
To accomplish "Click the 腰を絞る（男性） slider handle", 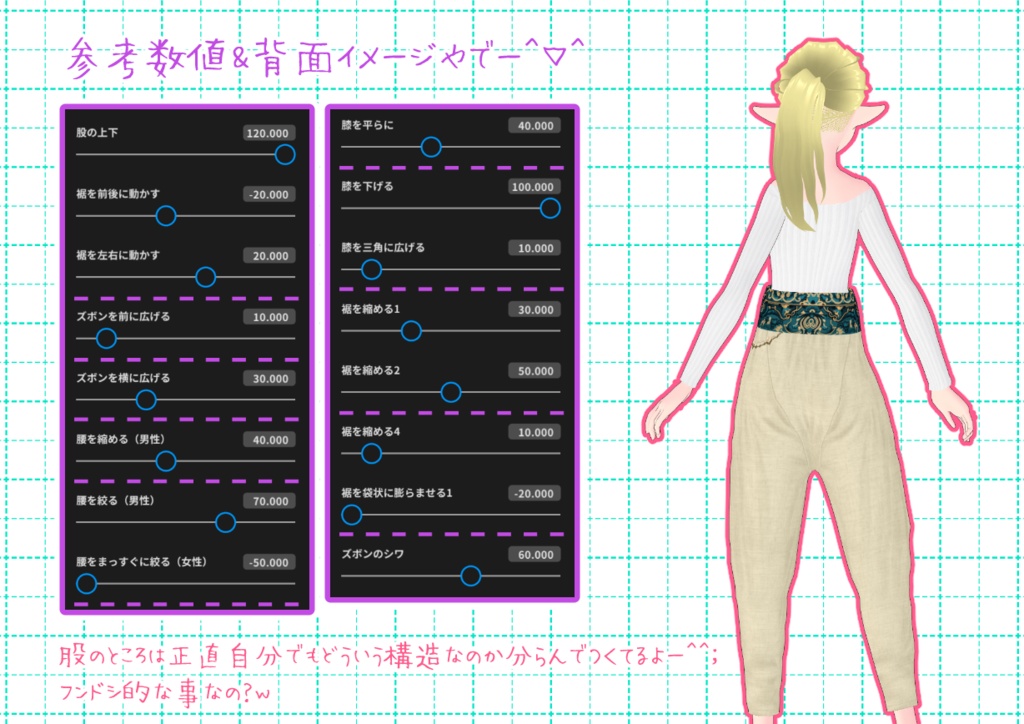I will 225,522.
